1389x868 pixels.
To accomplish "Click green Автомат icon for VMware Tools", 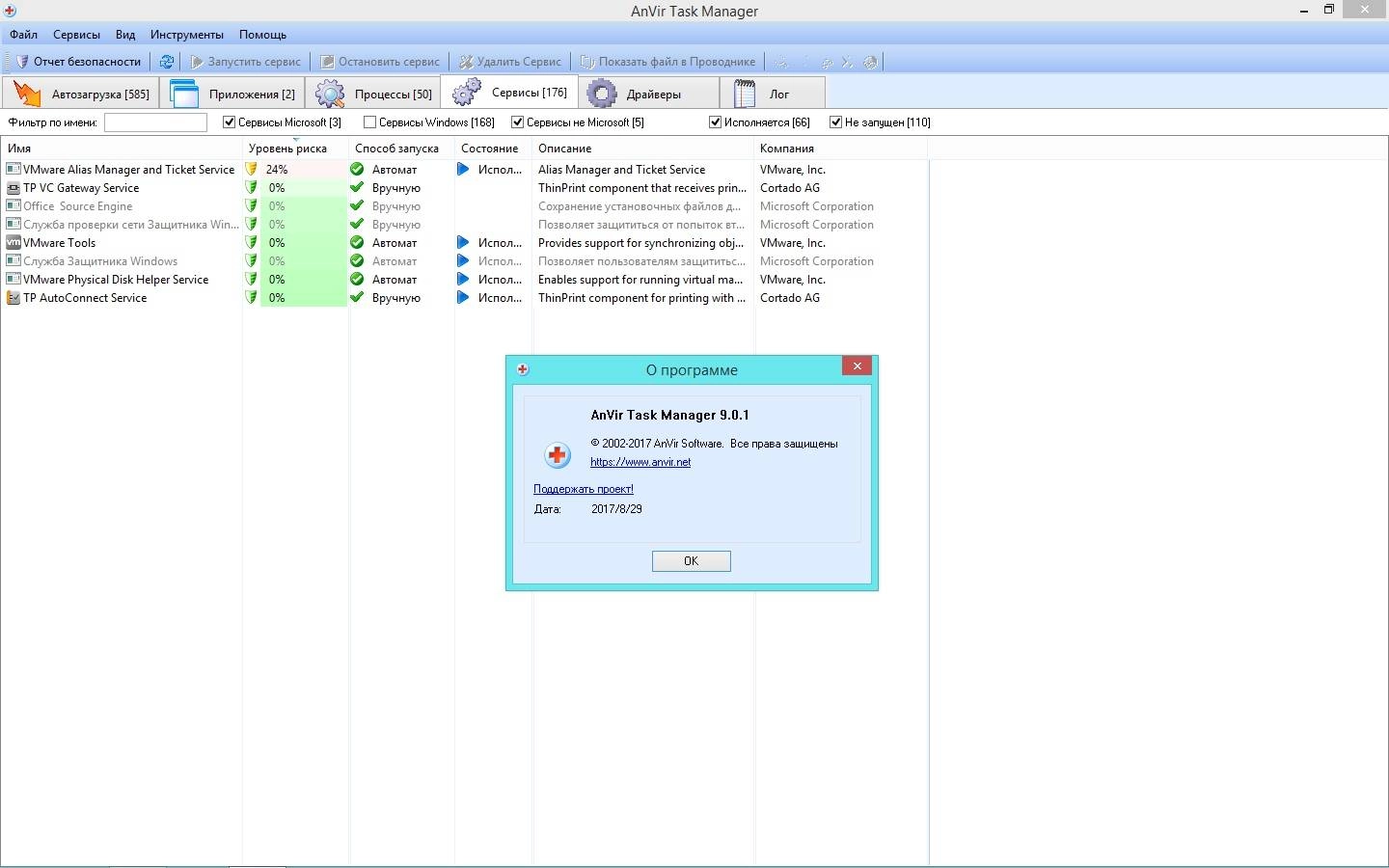I will 357,243.
